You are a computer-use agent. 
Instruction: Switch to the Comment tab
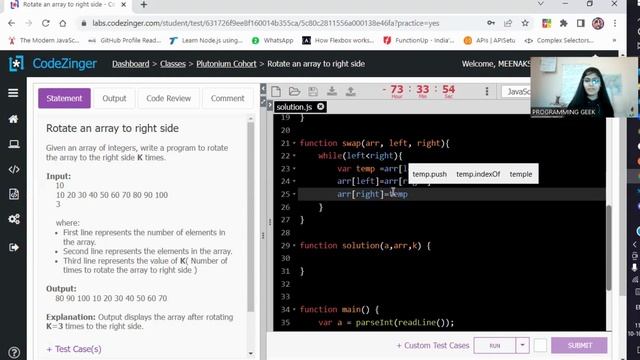coord(227,98)
